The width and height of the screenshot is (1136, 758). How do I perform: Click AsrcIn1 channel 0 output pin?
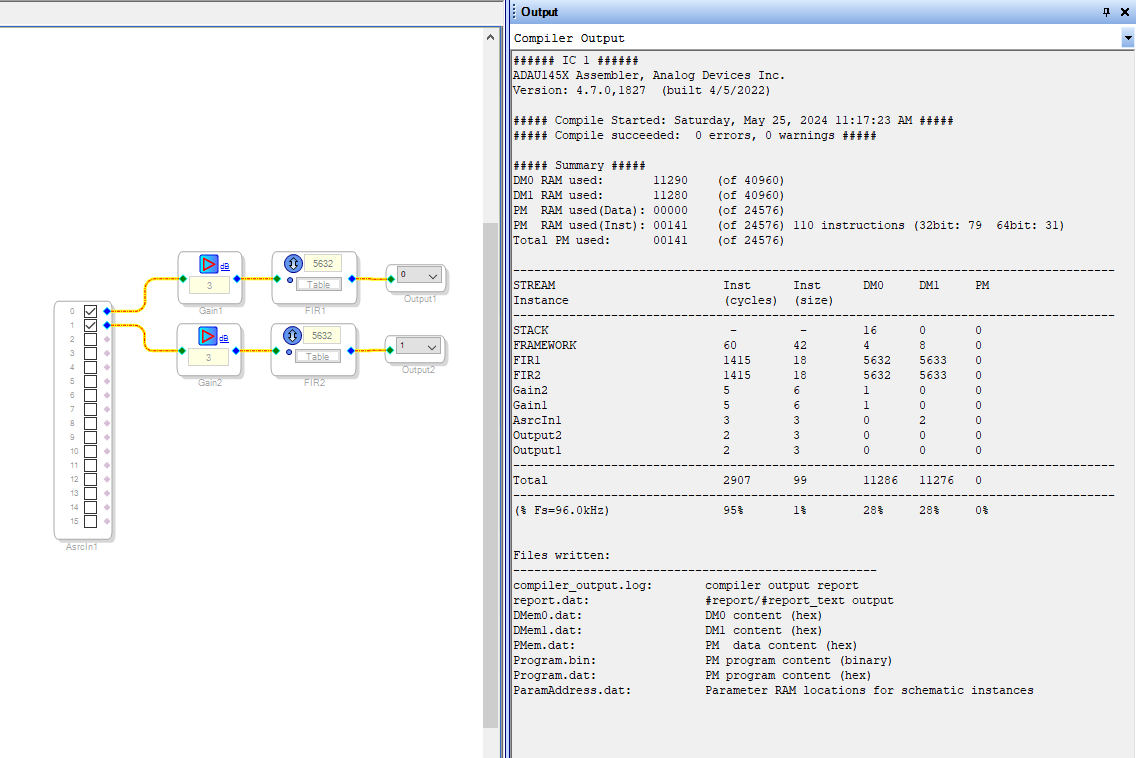pyautogui.click(x=107, y=312)
